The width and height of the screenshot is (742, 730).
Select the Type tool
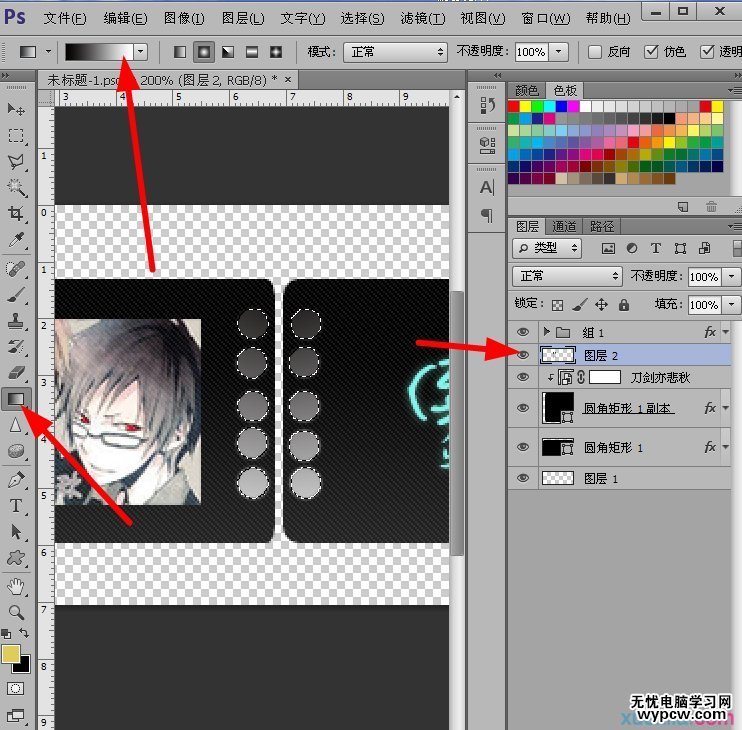16,506
